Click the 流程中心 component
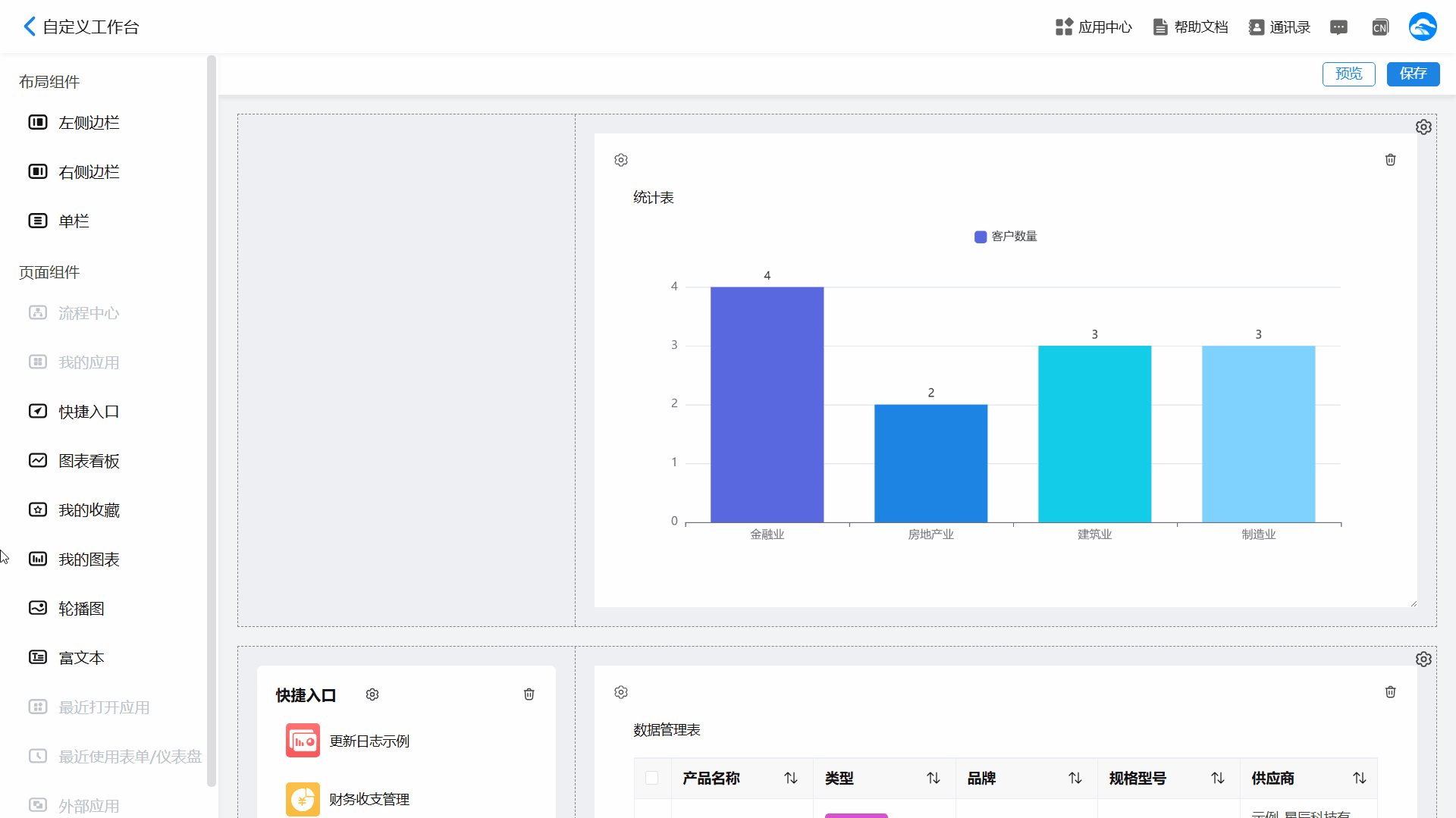This screenshot has height=818, width=1456. pyautogui.click(x=74, y=313)
